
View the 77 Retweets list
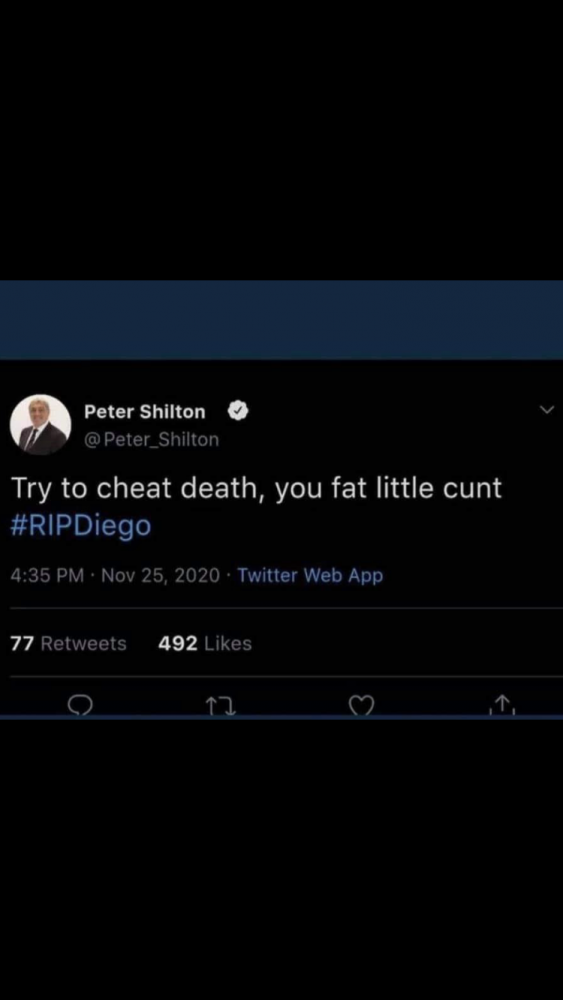pyautogui.click(x=69, y=643)
